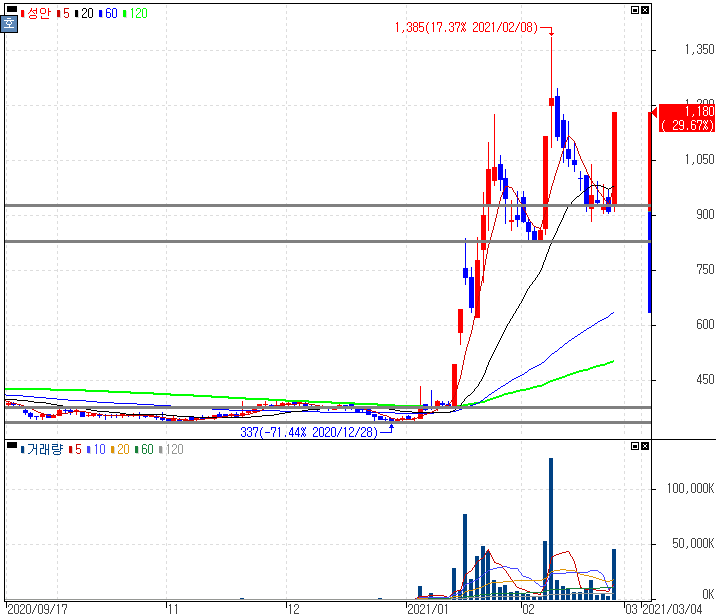Click the 50,000K volume axis label
This screenshot has width=716, height=615.
(693, 543)
